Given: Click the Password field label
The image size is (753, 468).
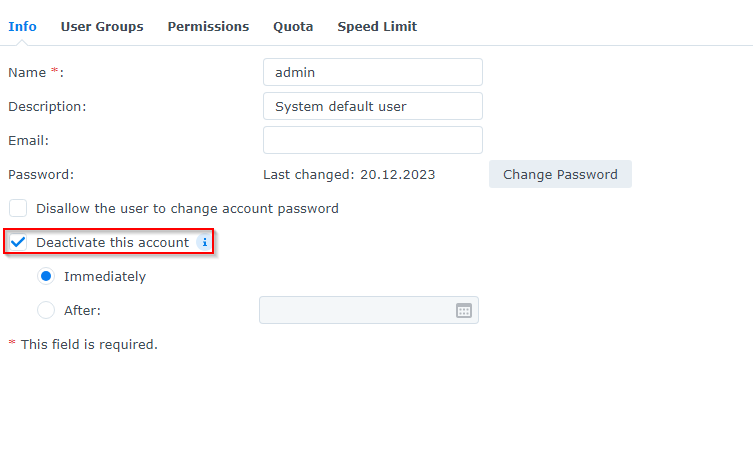Looking at the screenshot, I should click(x=41, y=175).
